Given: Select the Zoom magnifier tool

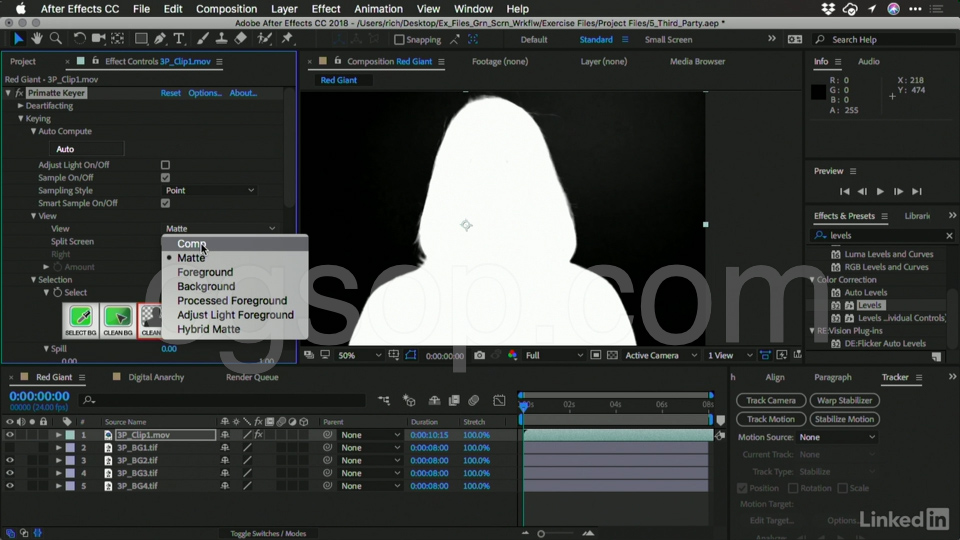Looking at the screenshot, I should (x=56, y=39).
